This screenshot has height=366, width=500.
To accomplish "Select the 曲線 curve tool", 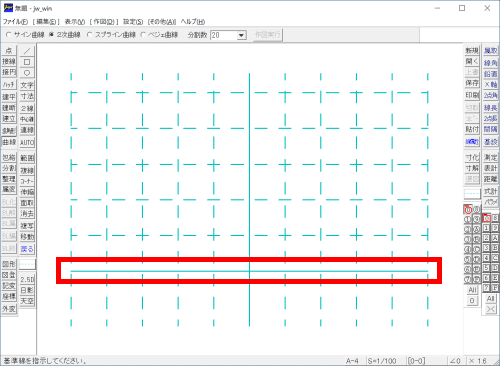I will 9,142.
